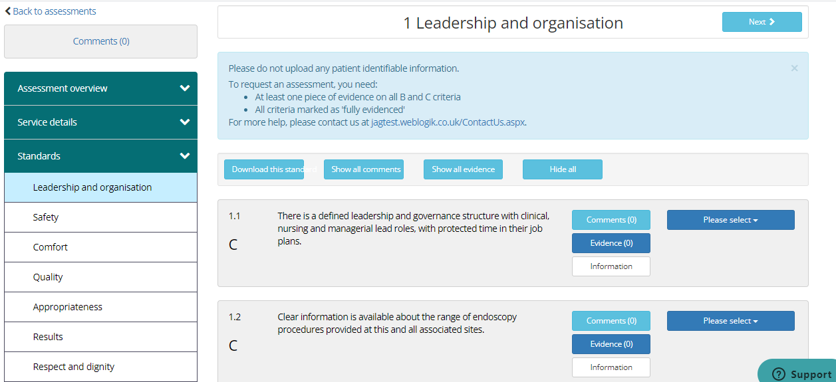Viewport: 836px width, 382px height.
Task: Click the Assessment overview header label
Action: 62,89
